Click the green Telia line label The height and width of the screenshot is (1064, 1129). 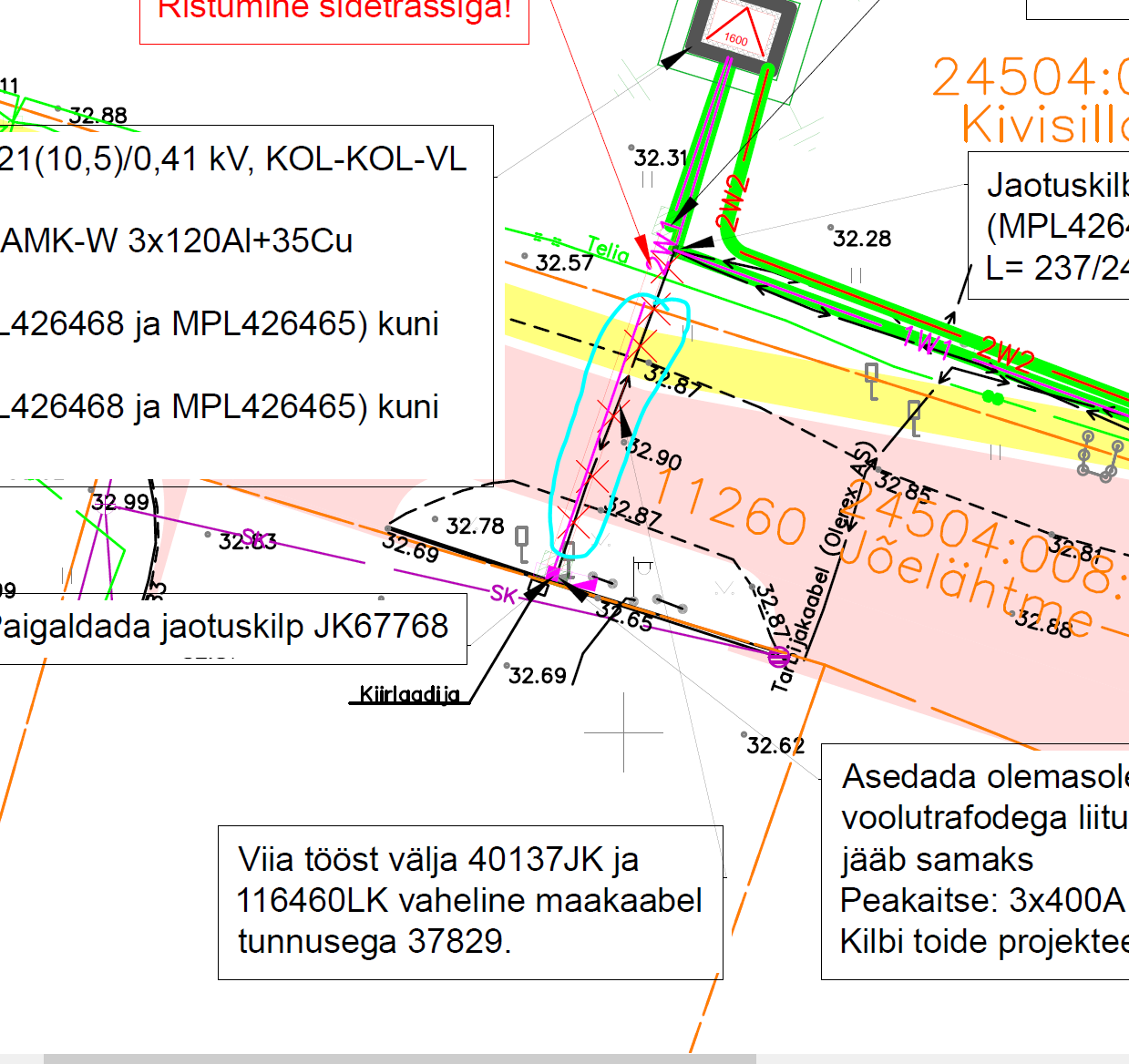tap(608, 250)
